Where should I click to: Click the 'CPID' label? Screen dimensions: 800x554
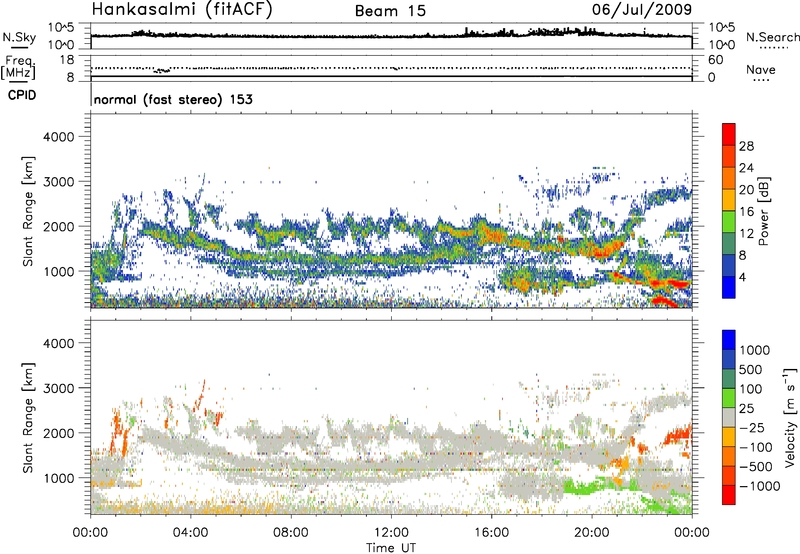[22, 95]
